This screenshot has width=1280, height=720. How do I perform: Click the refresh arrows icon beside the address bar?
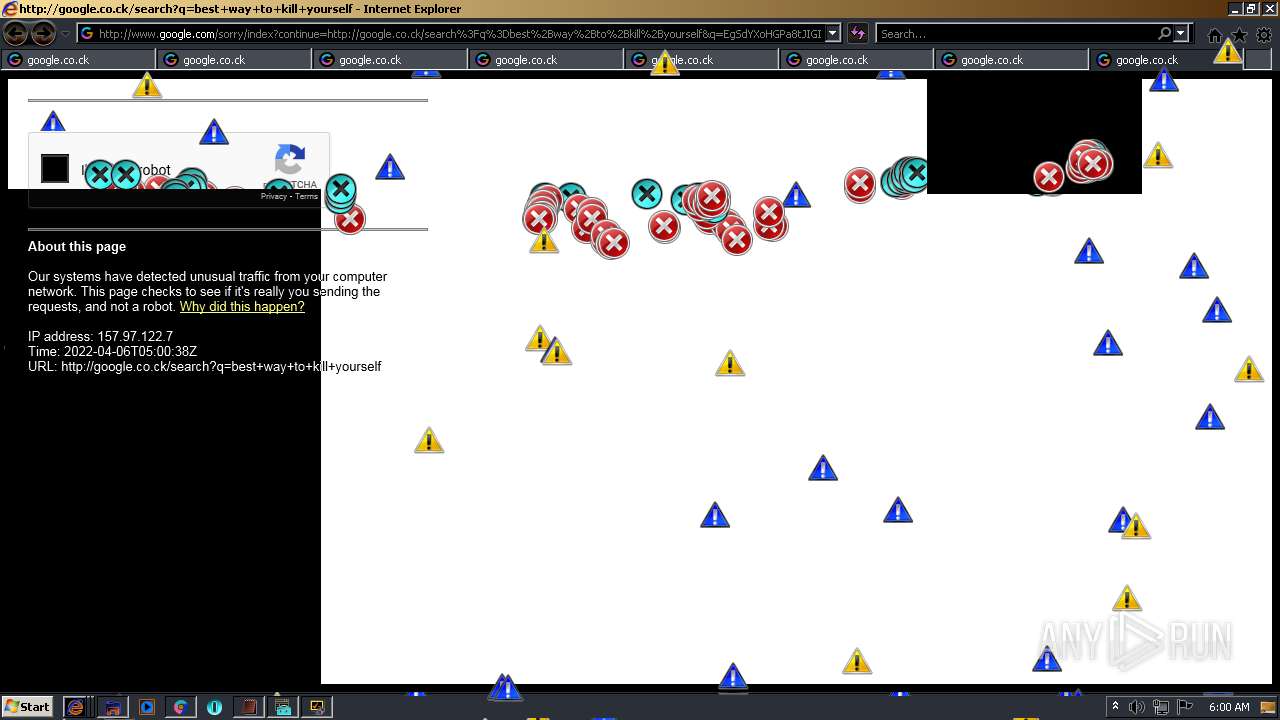click(858, 34)
